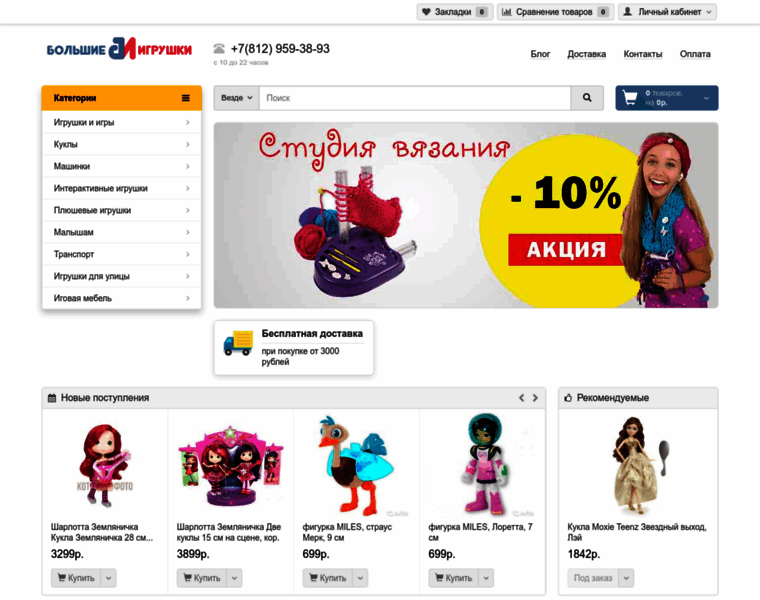Show previous items in Новые поступления
The height and width of the screenshot is (600, 760).
[522, 398]
